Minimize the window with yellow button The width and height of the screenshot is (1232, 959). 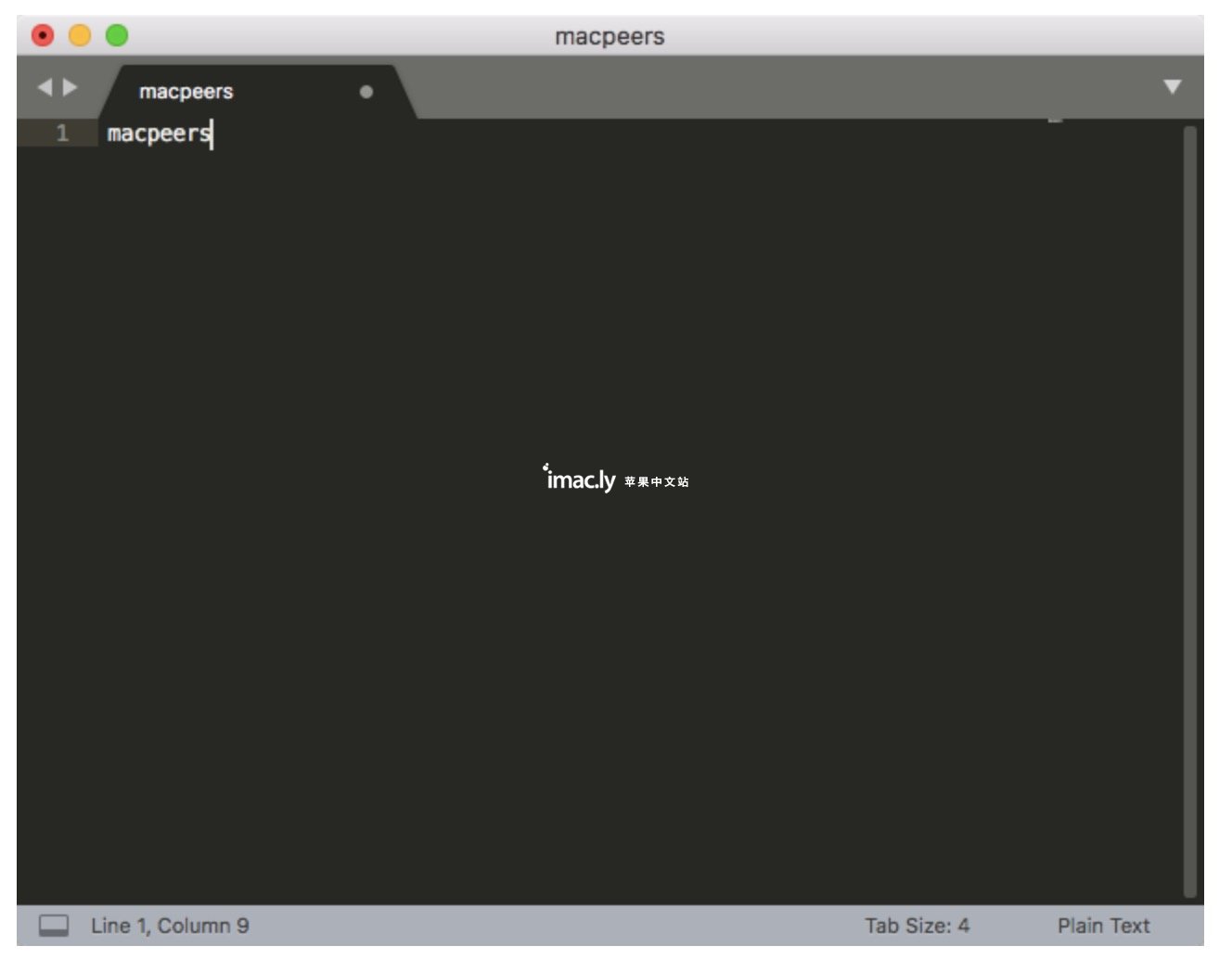click(x=80, y=35)
